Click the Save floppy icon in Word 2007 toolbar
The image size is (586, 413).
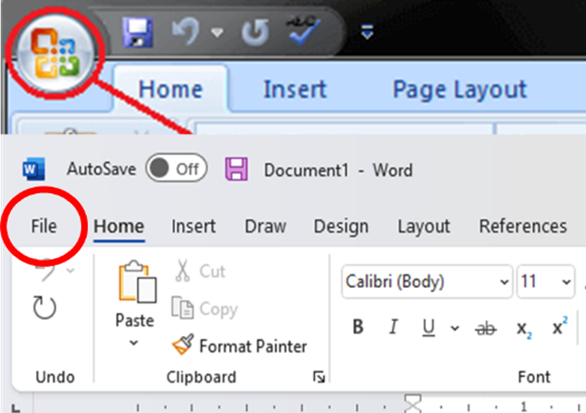[138, 33]
